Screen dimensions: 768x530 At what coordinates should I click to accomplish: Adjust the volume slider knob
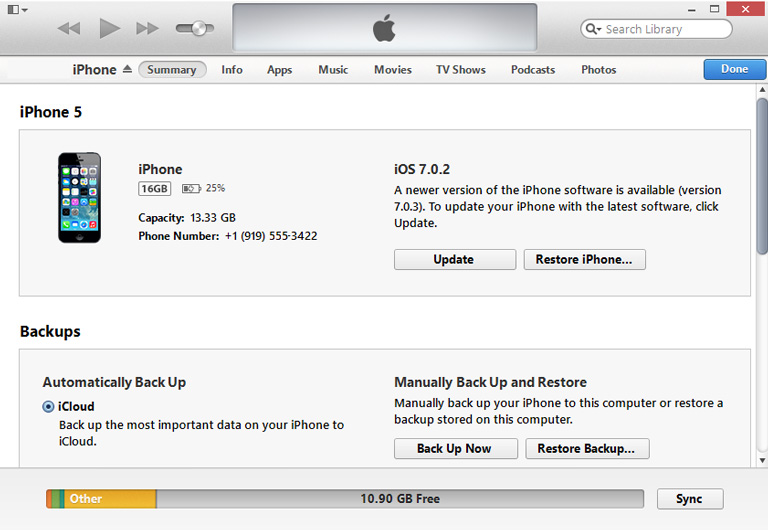coord(199,28)
